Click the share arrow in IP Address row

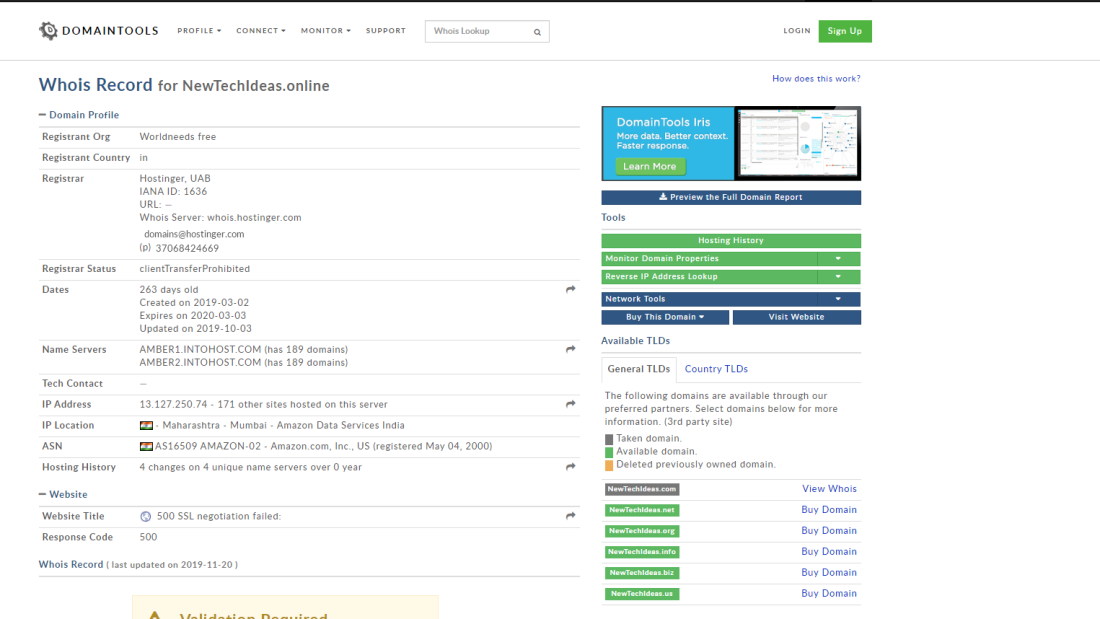click(x=570, y=404)
